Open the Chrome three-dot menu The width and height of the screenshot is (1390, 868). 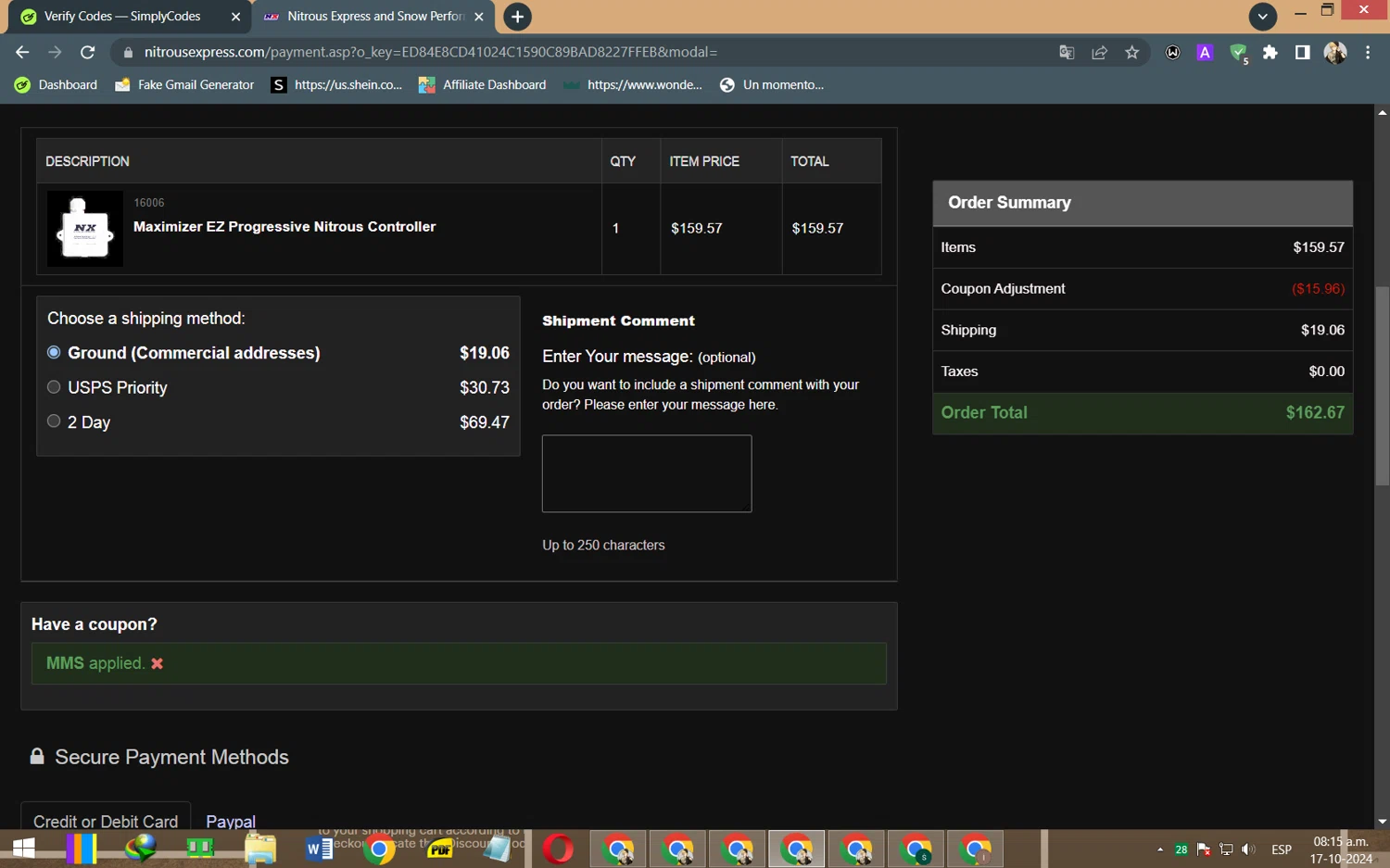click(1368, 53)
